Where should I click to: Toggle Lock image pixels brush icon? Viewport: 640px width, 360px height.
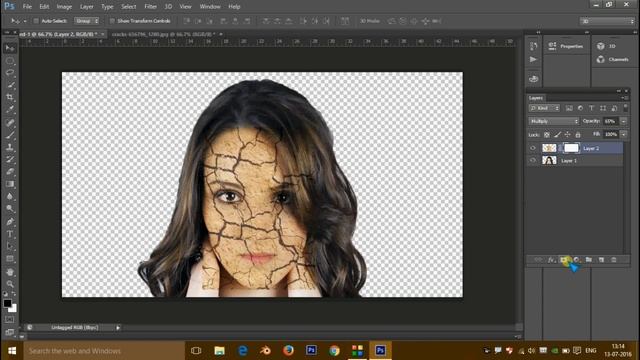point(557,134)
